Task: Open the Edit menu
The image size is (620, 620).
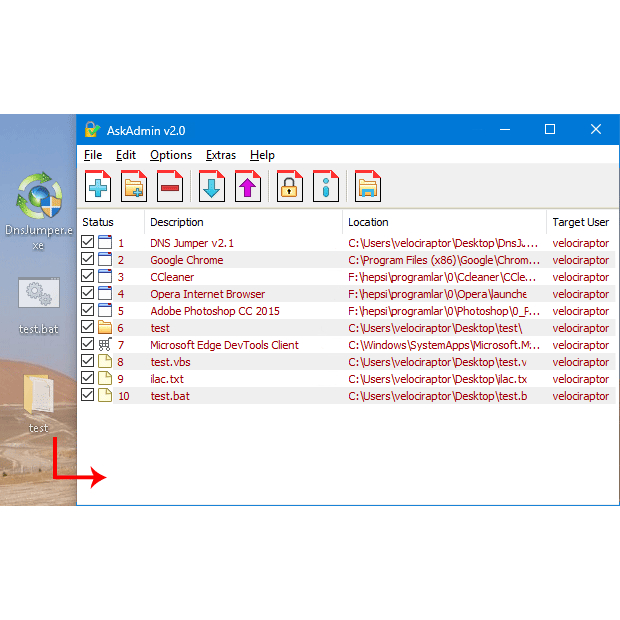Action: 126,155
